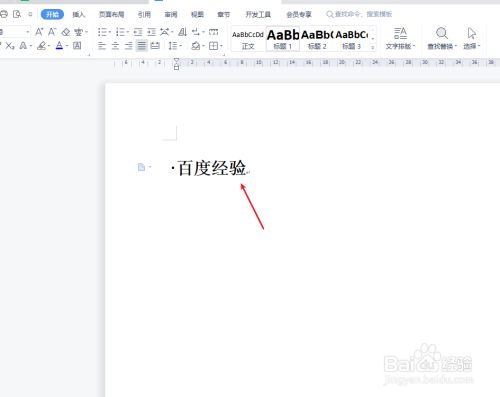Click the Decrease Font Size icon
Viewport: 500px width, 397px height.
tap(52, 32)
